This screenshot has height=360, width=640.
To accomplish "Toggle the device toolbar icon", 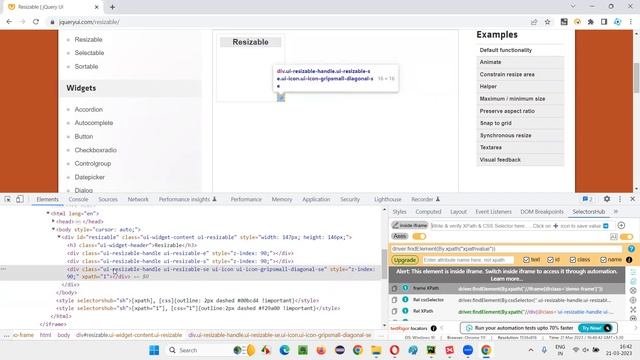I will click(20, 199).
